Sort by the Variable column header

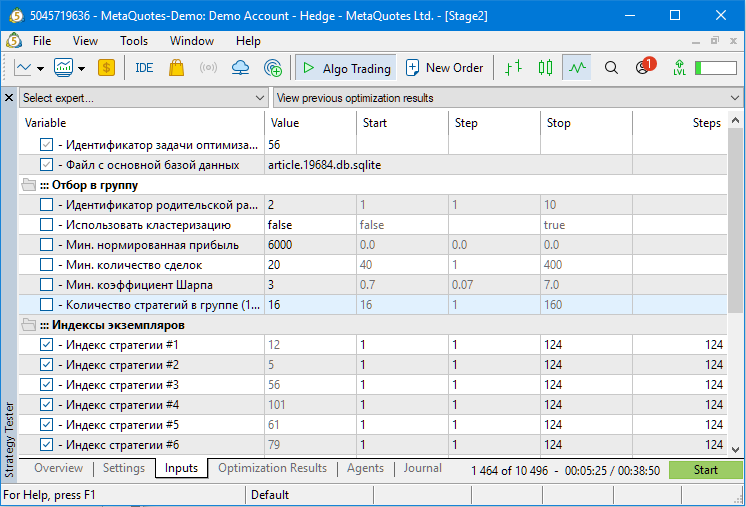click(x=142, y=123)
